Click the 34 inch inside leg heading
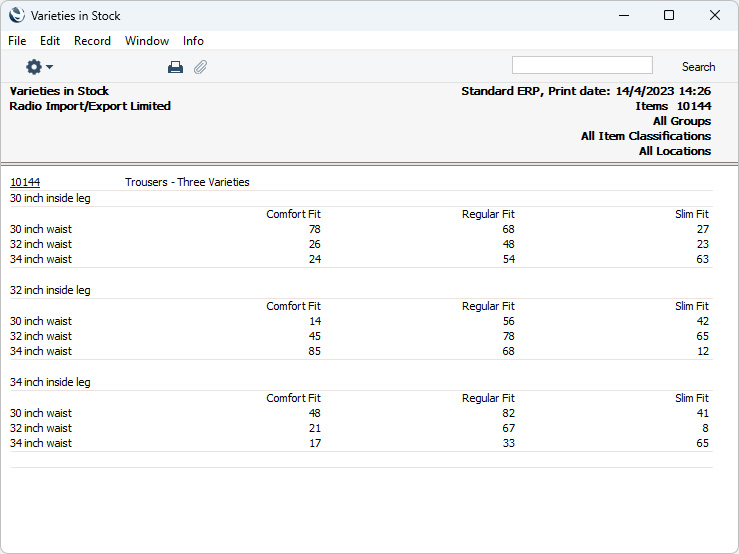This screenshot has height=554, width=739. [x=50, y=382]
